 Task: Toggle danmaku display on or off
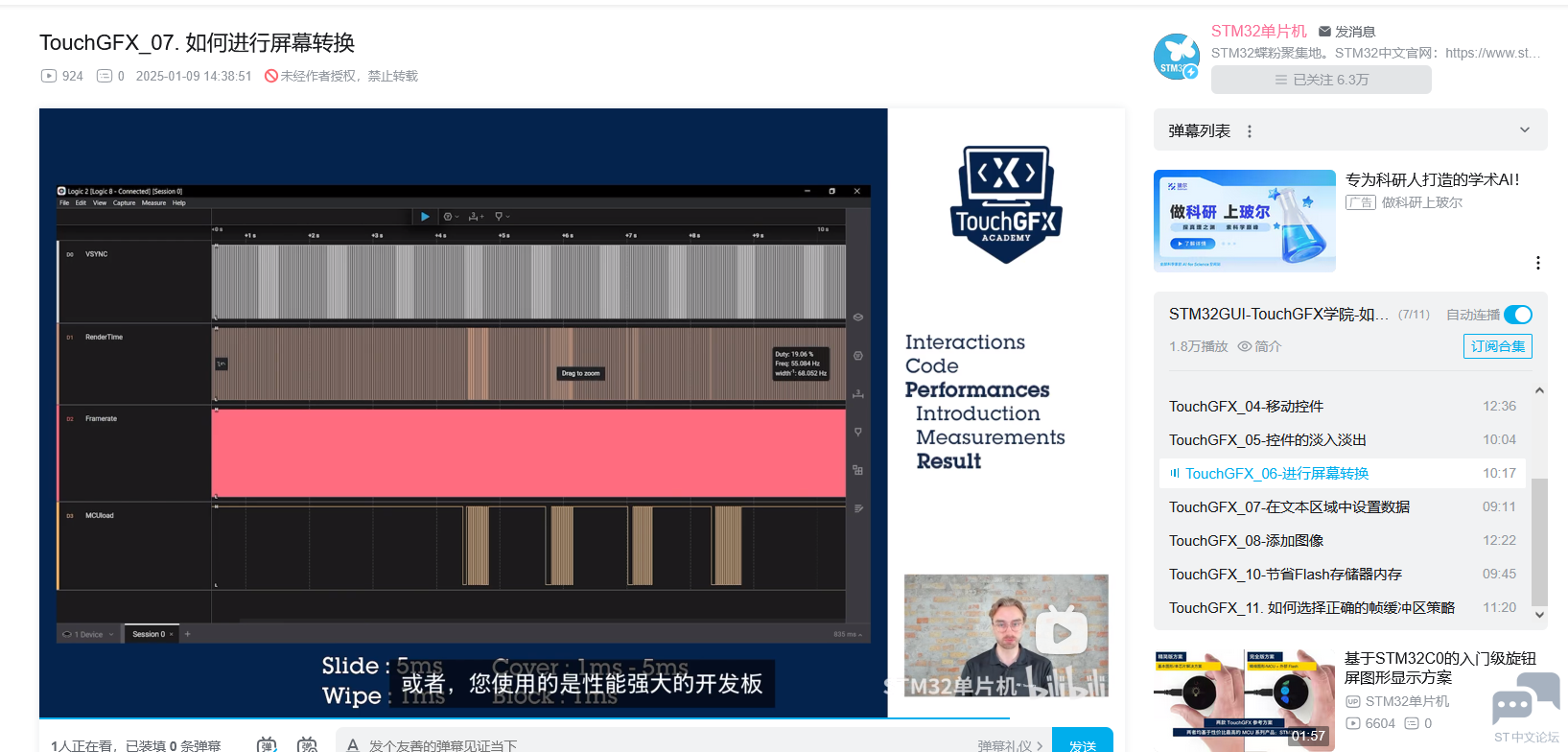click(x=267, y=744)
